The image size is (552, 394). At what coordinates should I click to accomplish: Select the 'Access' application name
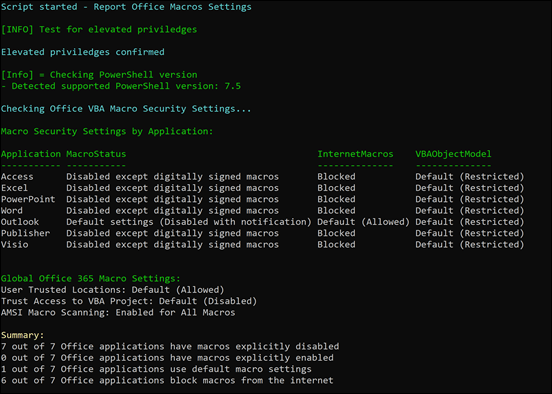click(x=17, y=176)
